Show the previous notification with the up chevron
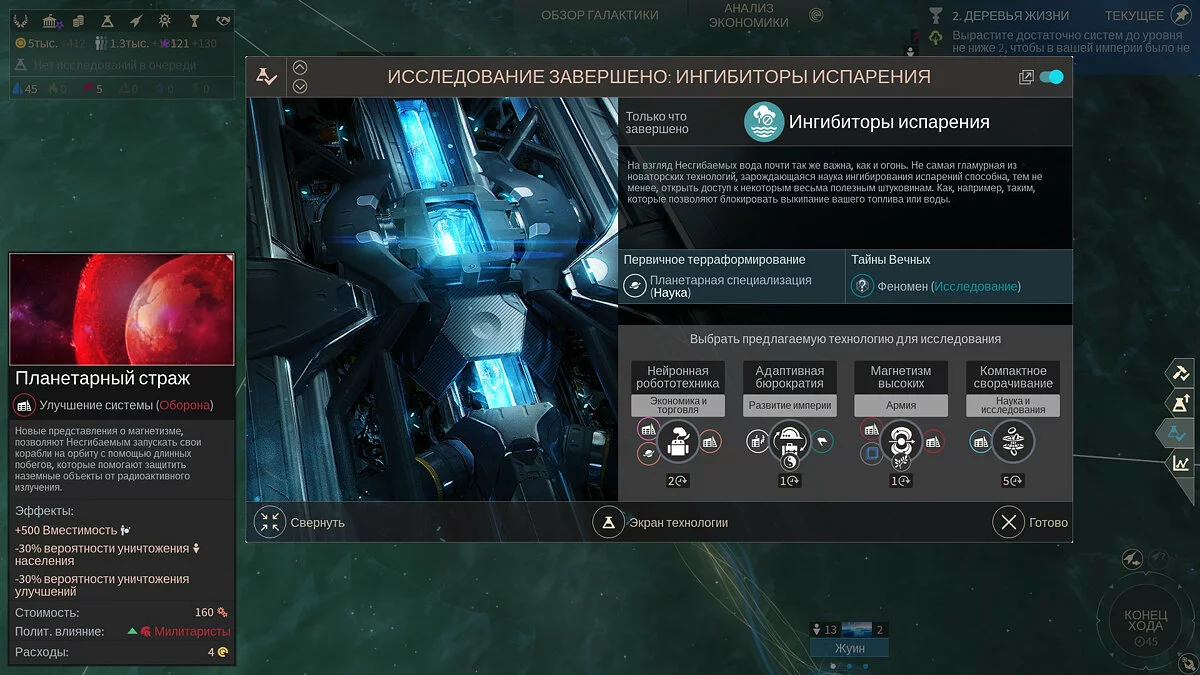The width and height of the screenshot is (1200, 675). 300,67
